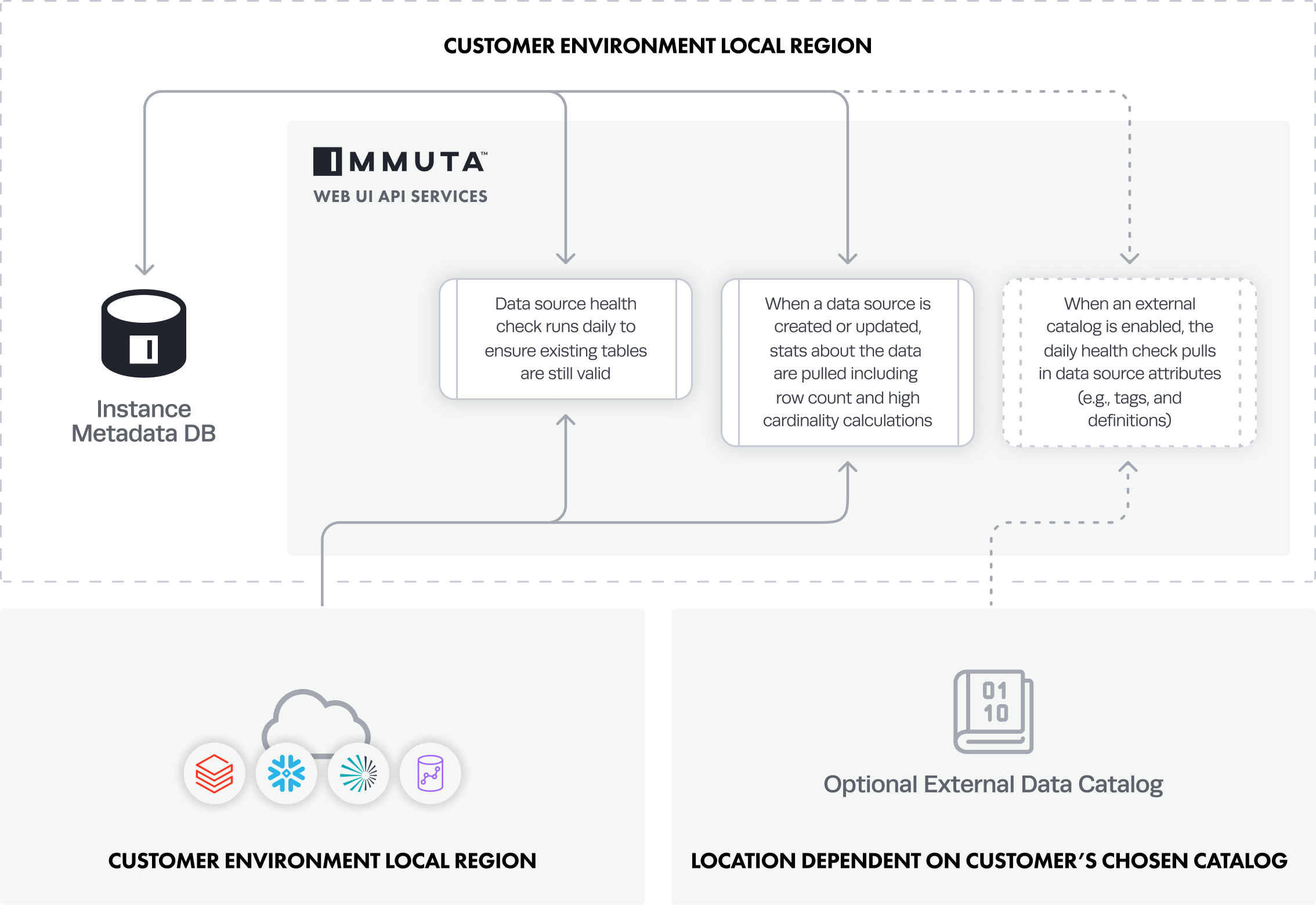The image size is (1316, 905).
Task: Click the bottom CUSTOMER ENVIRONMENT LOCAL REGION heading
Action: pos(322,860)
